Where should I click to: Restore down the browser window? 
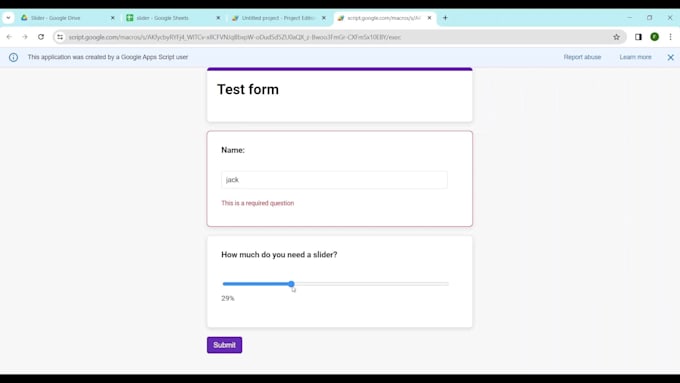649,18
